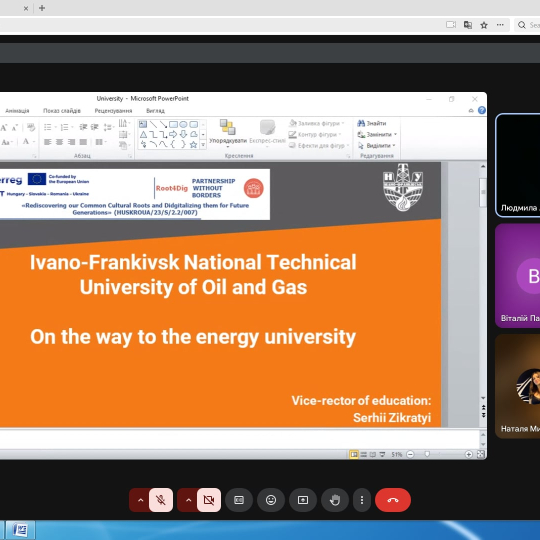Screen dimensions: 540x540
Task: Add page to favorites star icon
Action: pyautogui.click(x=484, y=25)
